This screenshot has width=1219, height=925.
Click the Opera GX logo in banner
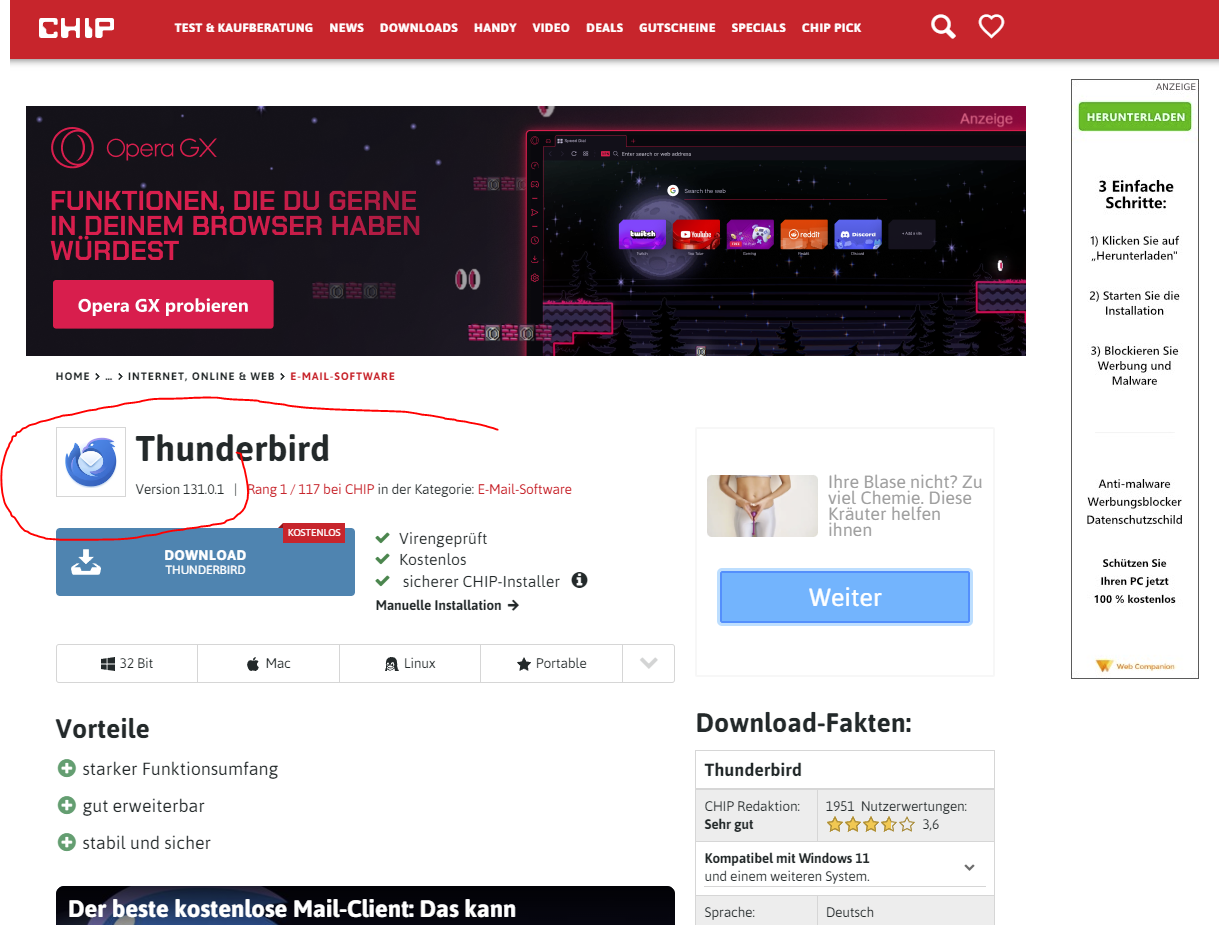pyautogui.click(x=134, y=149)
